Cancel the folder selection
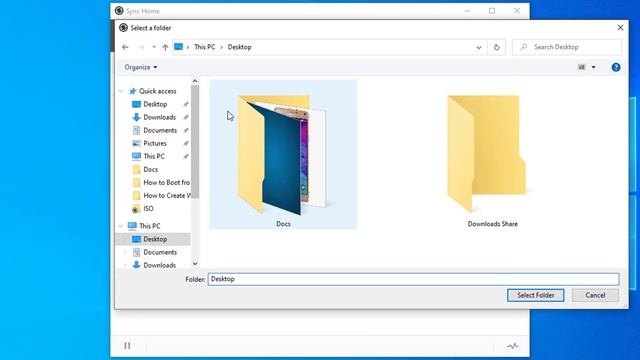The height and width of the screenshot is (360, 640). point(595,295)
